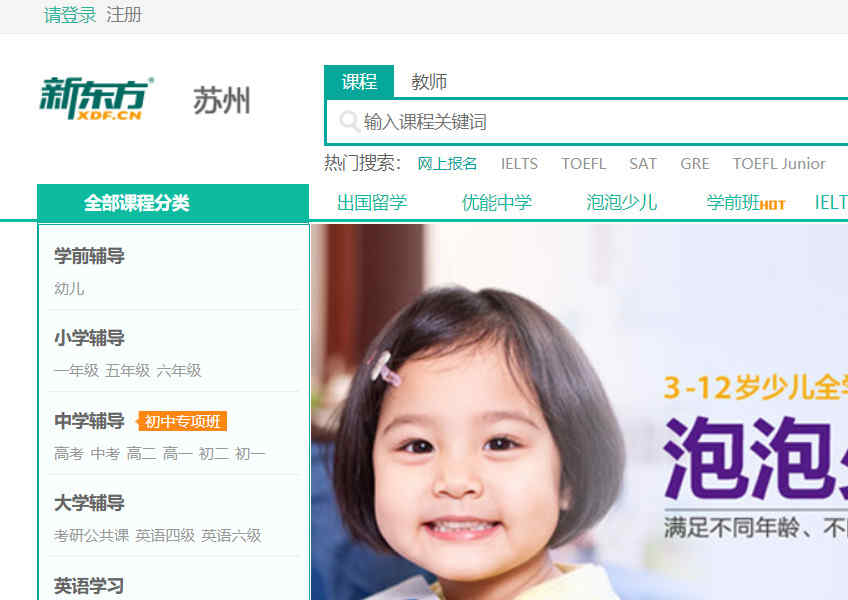Viewport: 848px width, 600px height.
Task: Select the 网上报名 hot search link
Action: pyautogui.click(x=447, y=163)
